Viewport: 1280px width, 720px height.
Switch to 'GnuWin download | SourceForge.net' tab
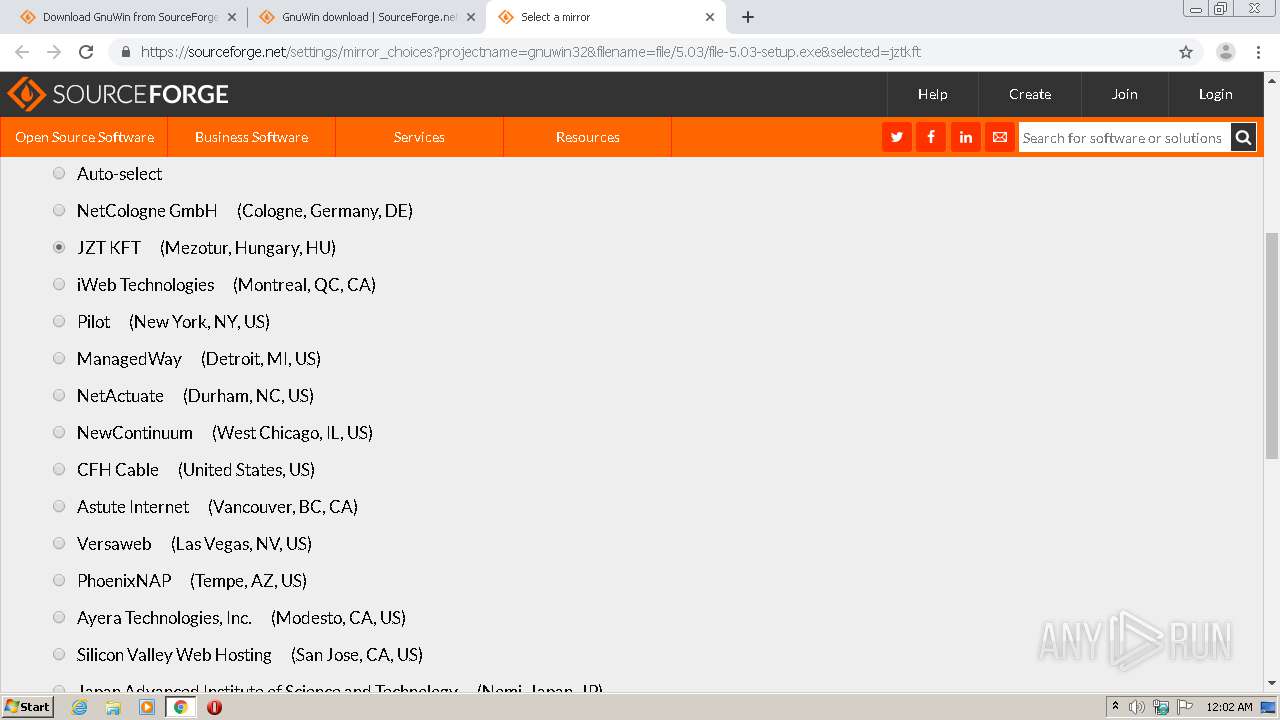click(x=365, y=17)
